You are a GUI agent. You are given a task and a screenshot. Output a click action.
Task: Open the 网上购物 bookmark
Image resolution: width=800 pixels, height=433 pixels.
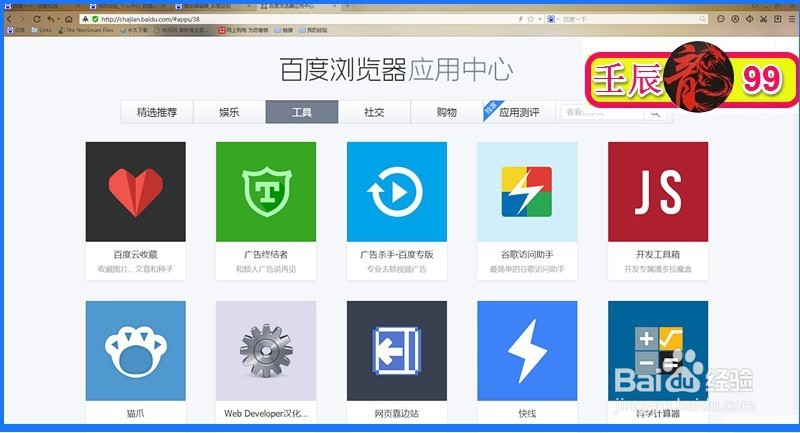coord(243,30)
